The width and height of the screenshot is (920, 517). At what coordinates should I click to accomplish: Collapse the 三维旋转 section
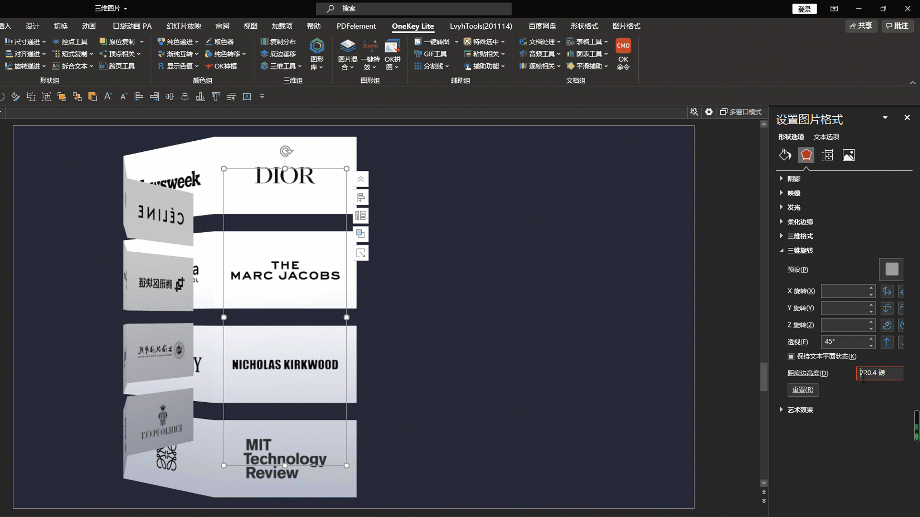(796, 251)
